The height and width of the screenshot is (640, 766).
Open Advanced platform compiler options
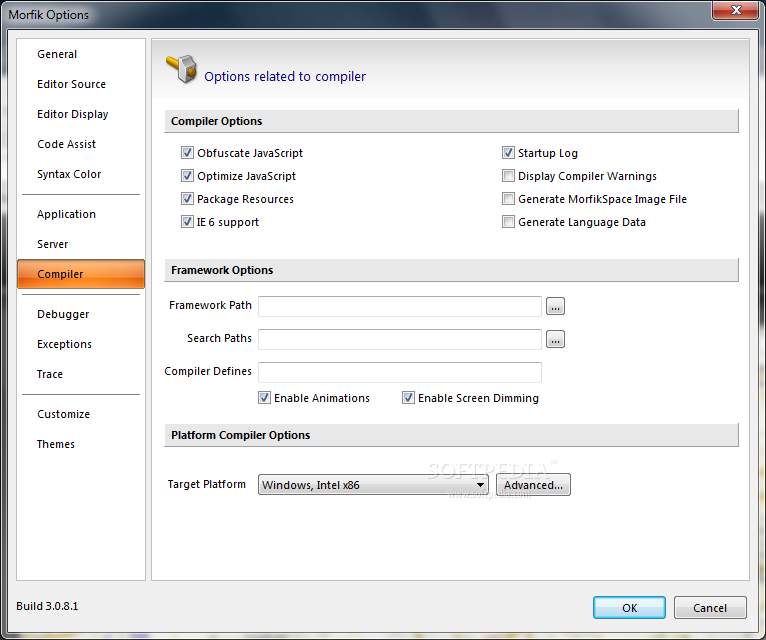coord(533,485)
